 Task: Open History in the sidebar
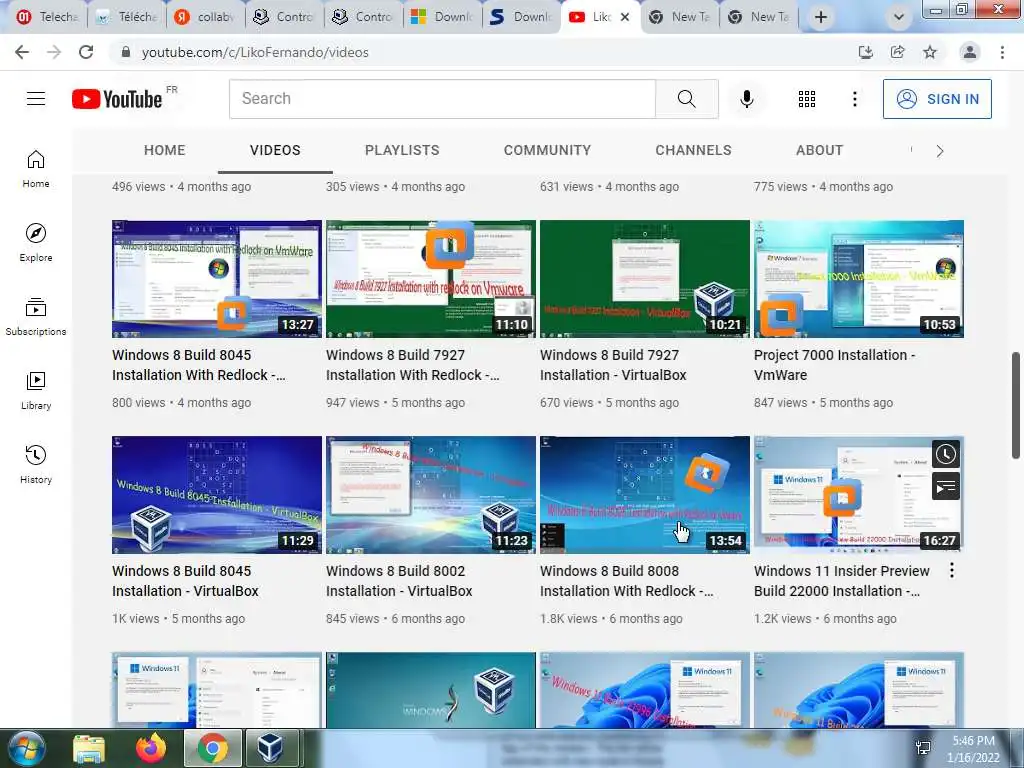pyautogui.click(x=36, y=464)
